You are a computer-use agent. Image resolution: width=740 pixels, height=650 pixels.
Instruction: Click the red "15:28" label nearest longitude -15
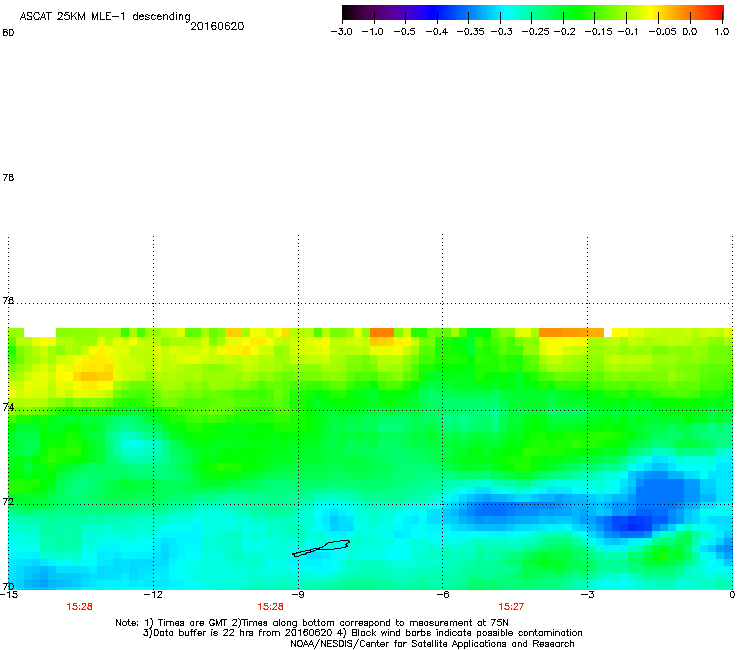click(x=79, y=607)
